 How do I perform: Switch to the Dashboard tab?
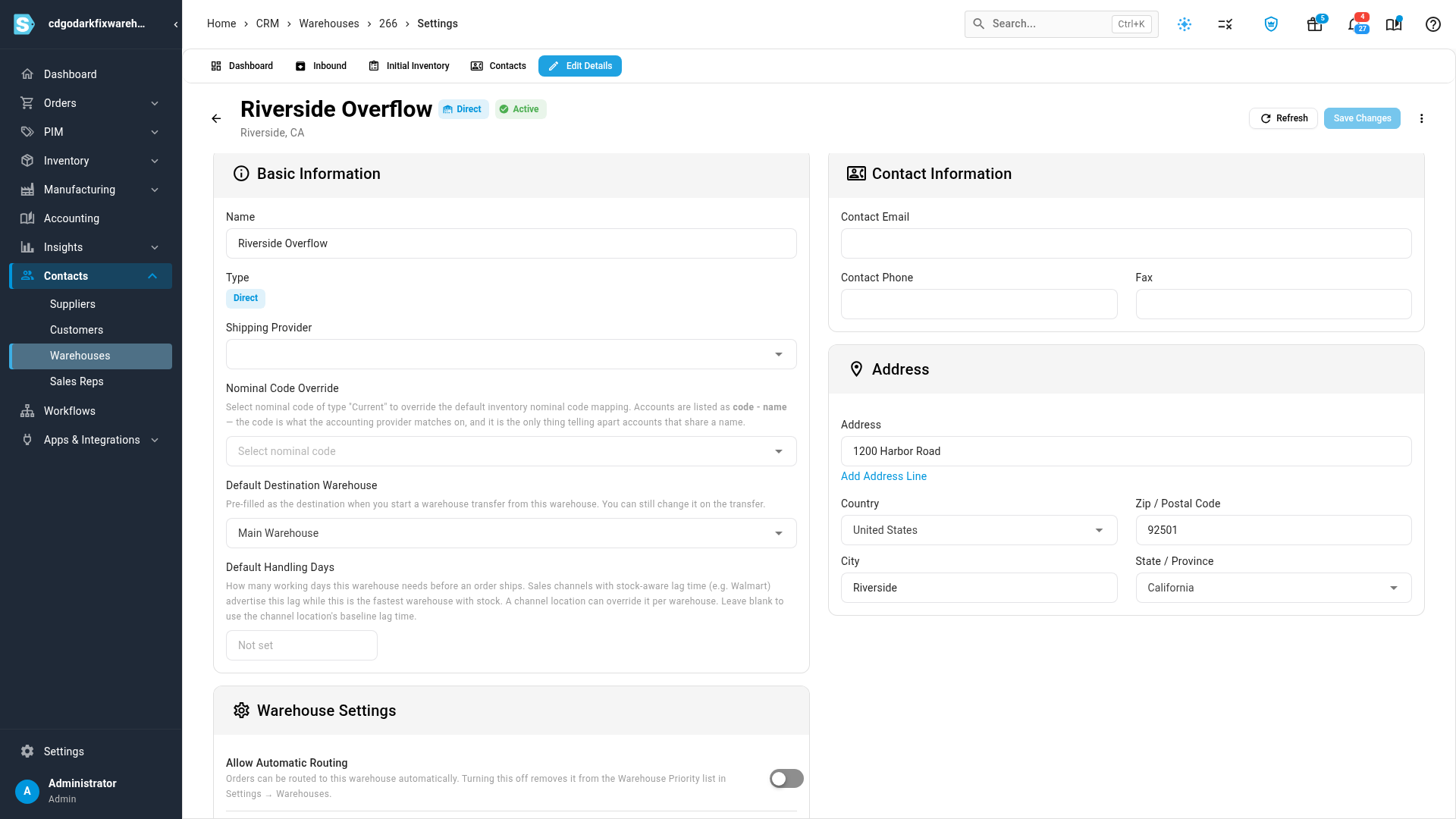[x=242, y=66]
